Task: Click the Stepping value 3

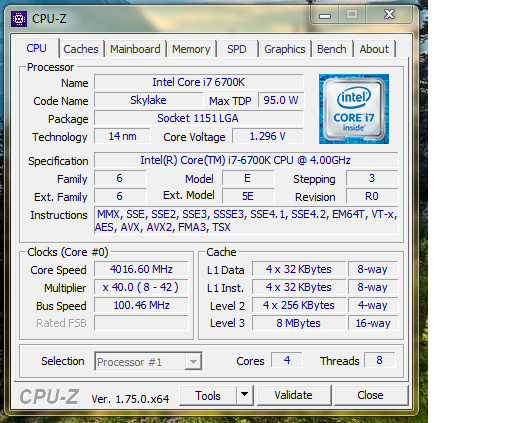Action: click(372, 178)
